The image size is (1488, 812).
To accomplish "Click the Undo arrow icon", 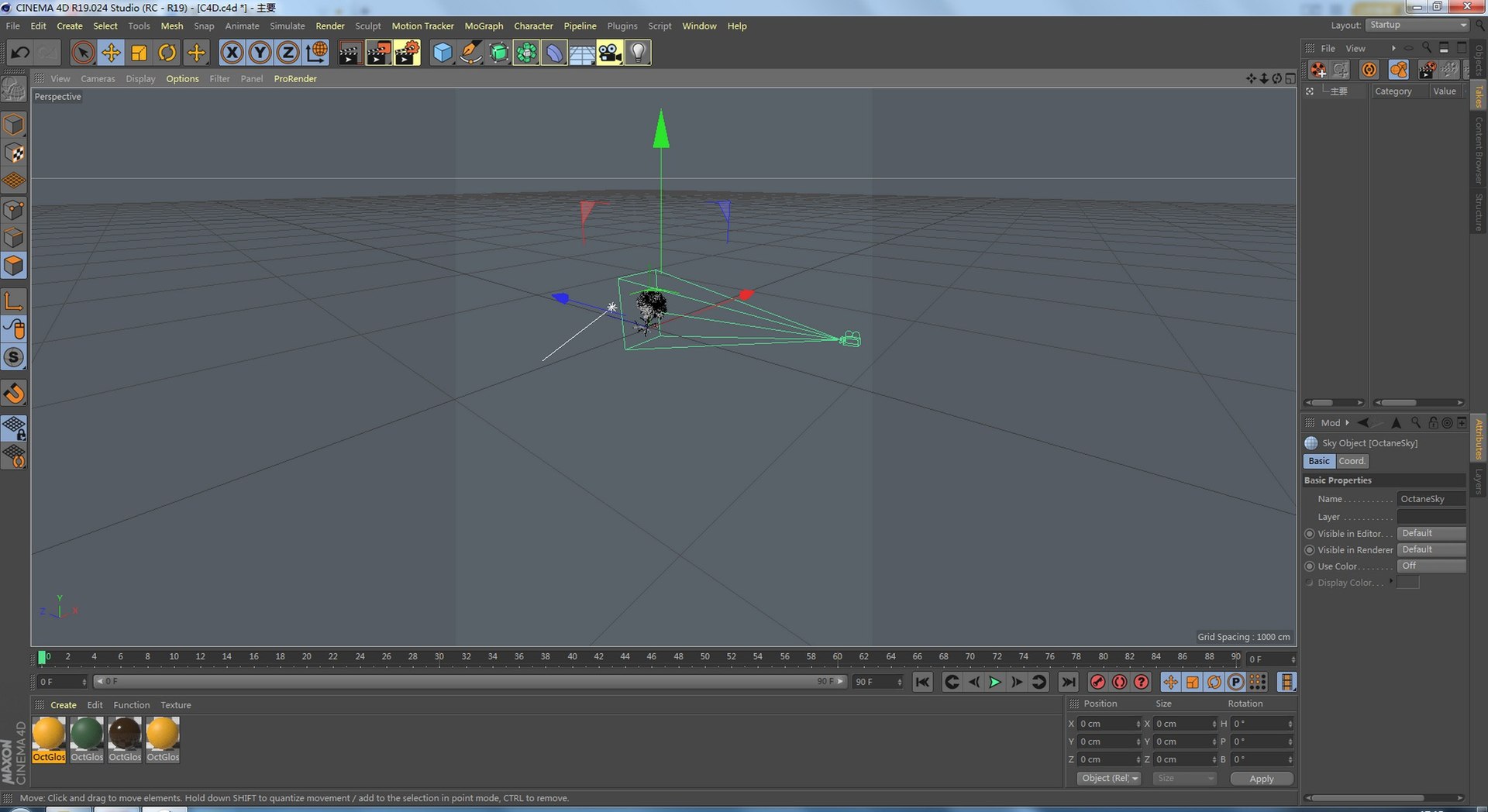I will [x=20, y=53].
